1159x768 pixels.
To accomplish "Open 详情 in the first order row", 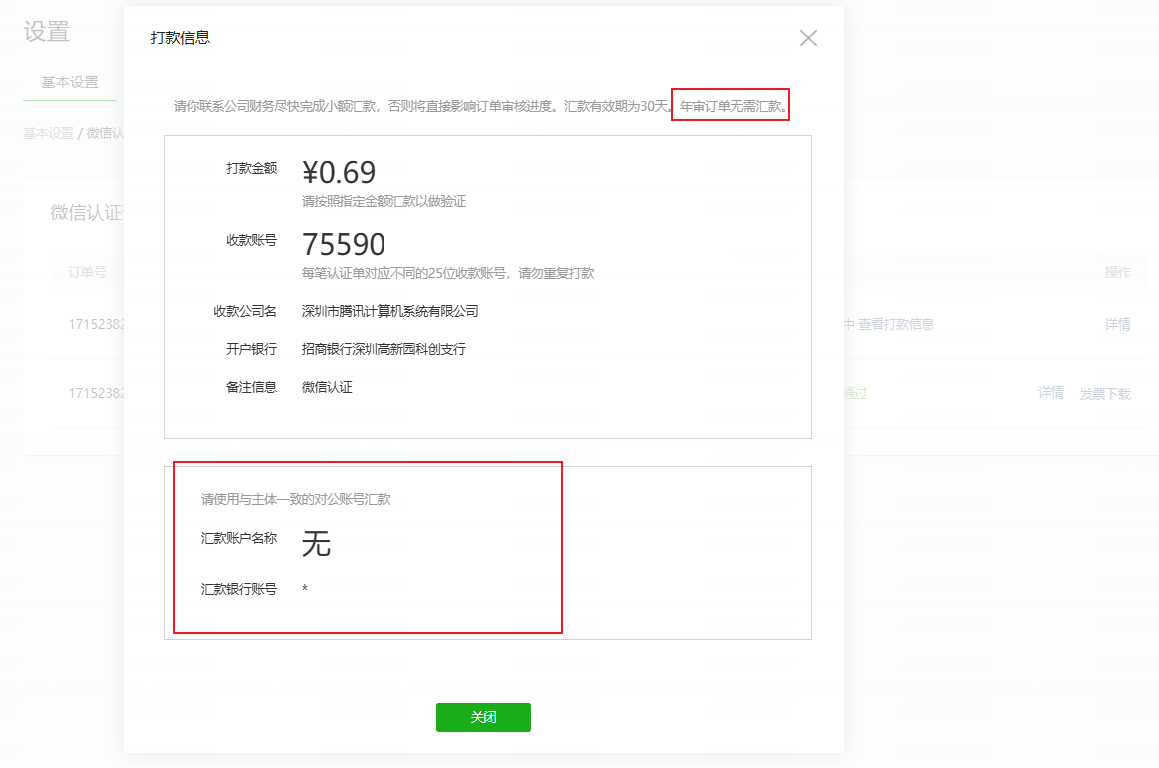I will pyautogui.click(x=1118, y=324).
